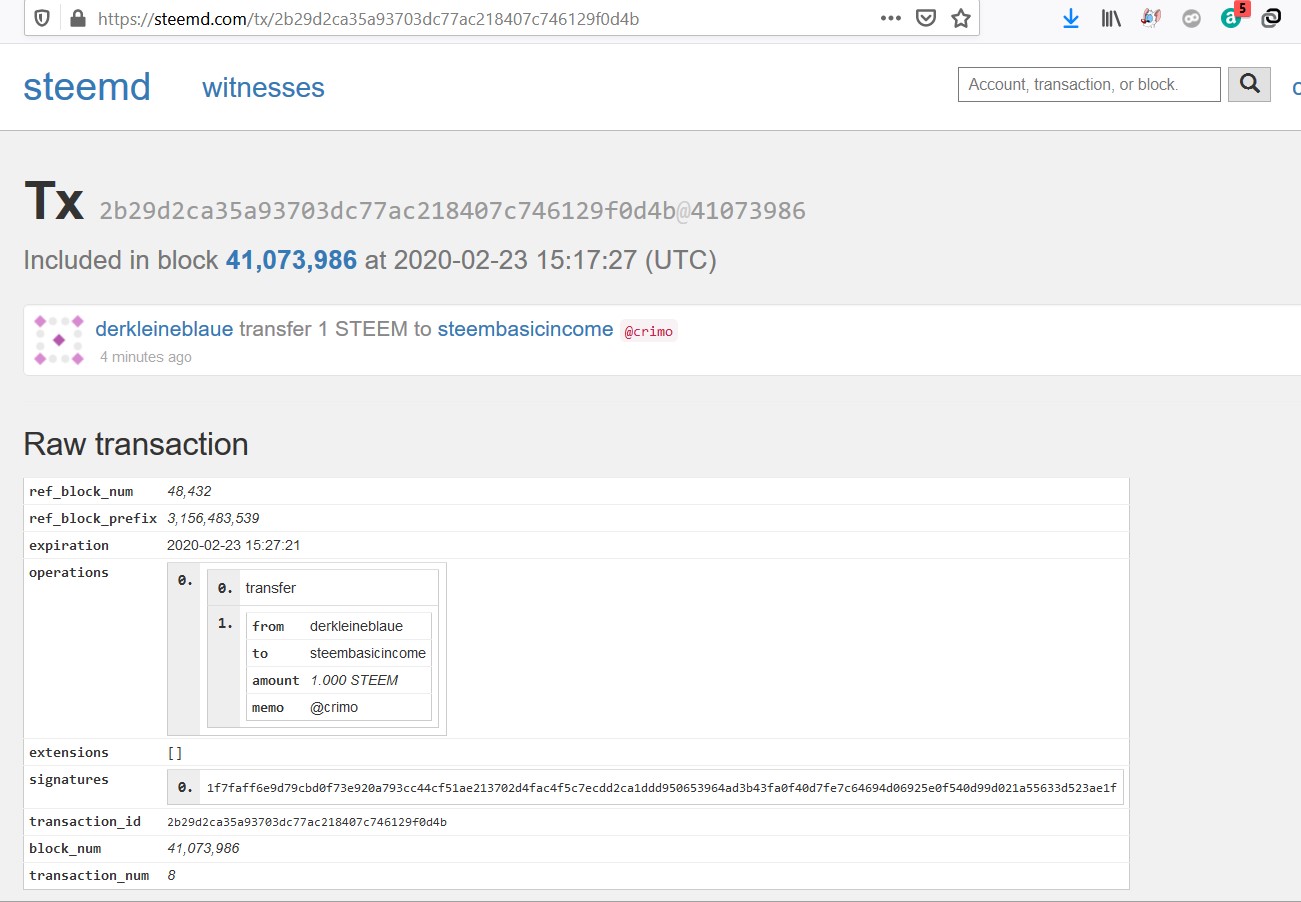Click the gray circular extension icon

tap(1191, 18)
